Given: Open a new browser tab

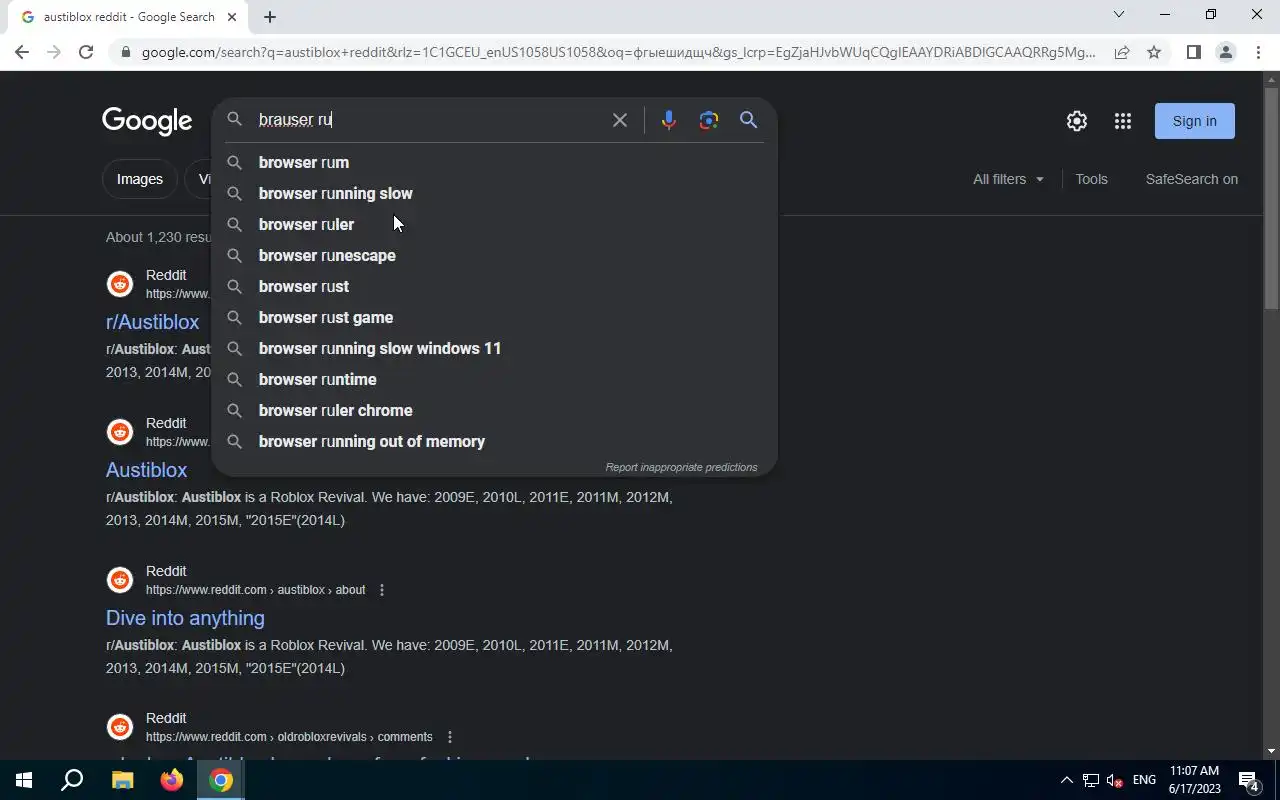Looking at the screenshot, I should pyautogui.click(x=270, y=17).
